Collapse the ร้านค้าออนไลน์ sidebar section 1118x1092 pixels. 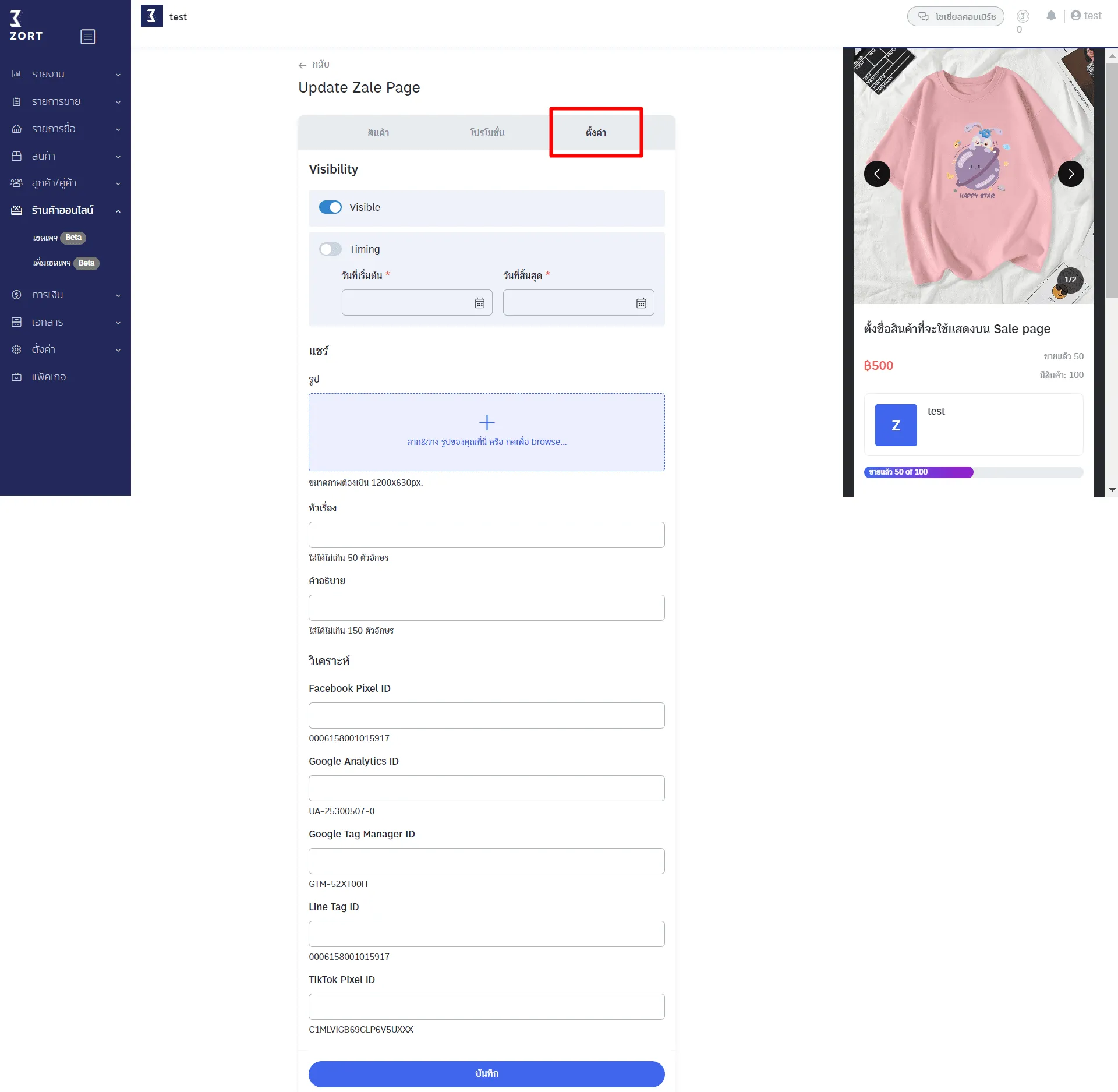[x=65, y=210]
